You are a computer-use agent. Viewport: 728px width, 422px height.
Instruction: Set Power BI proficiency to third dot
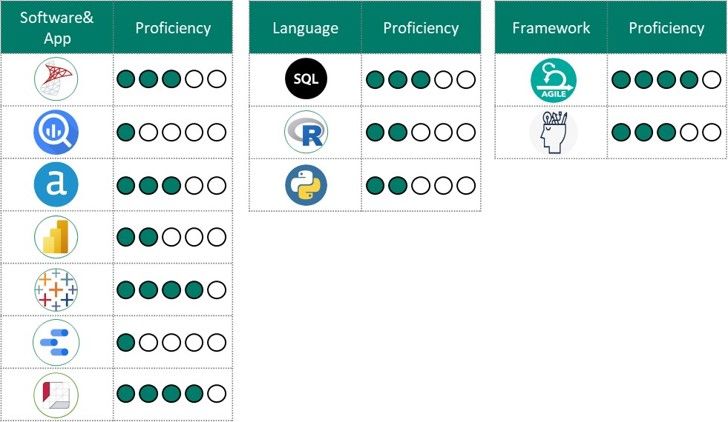172,238
